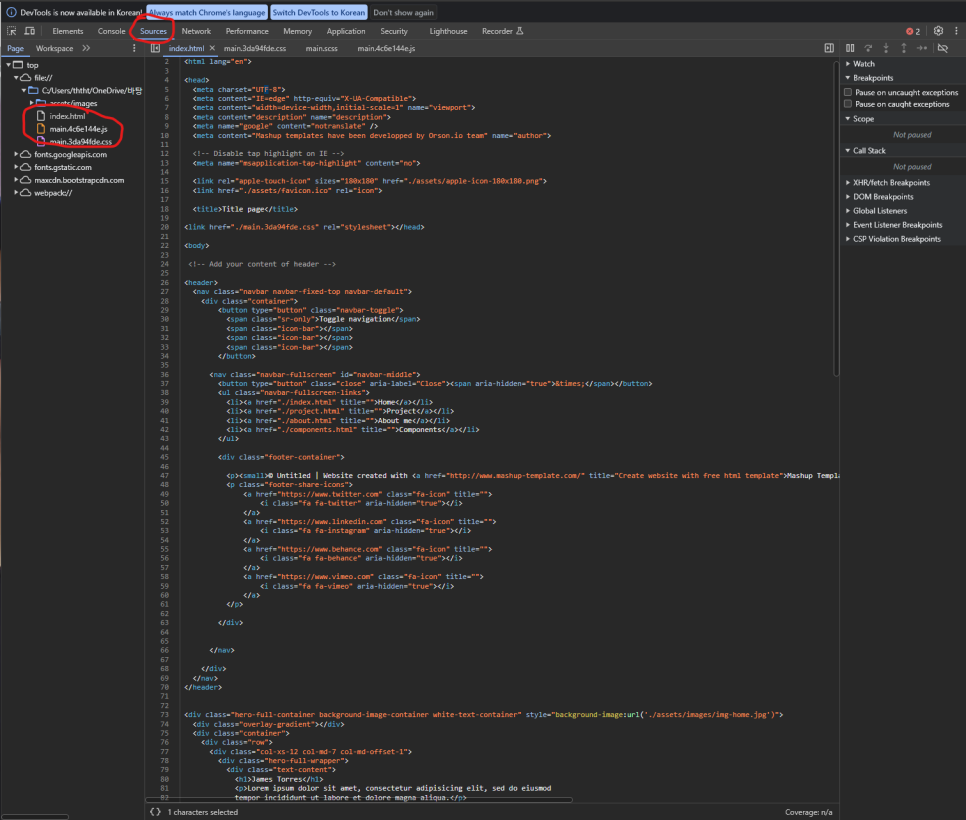Image resolution: width=966 pixels, height=820 pixels.
Task: Enable Pause on caught exceptions
Action: click(848, 104)
